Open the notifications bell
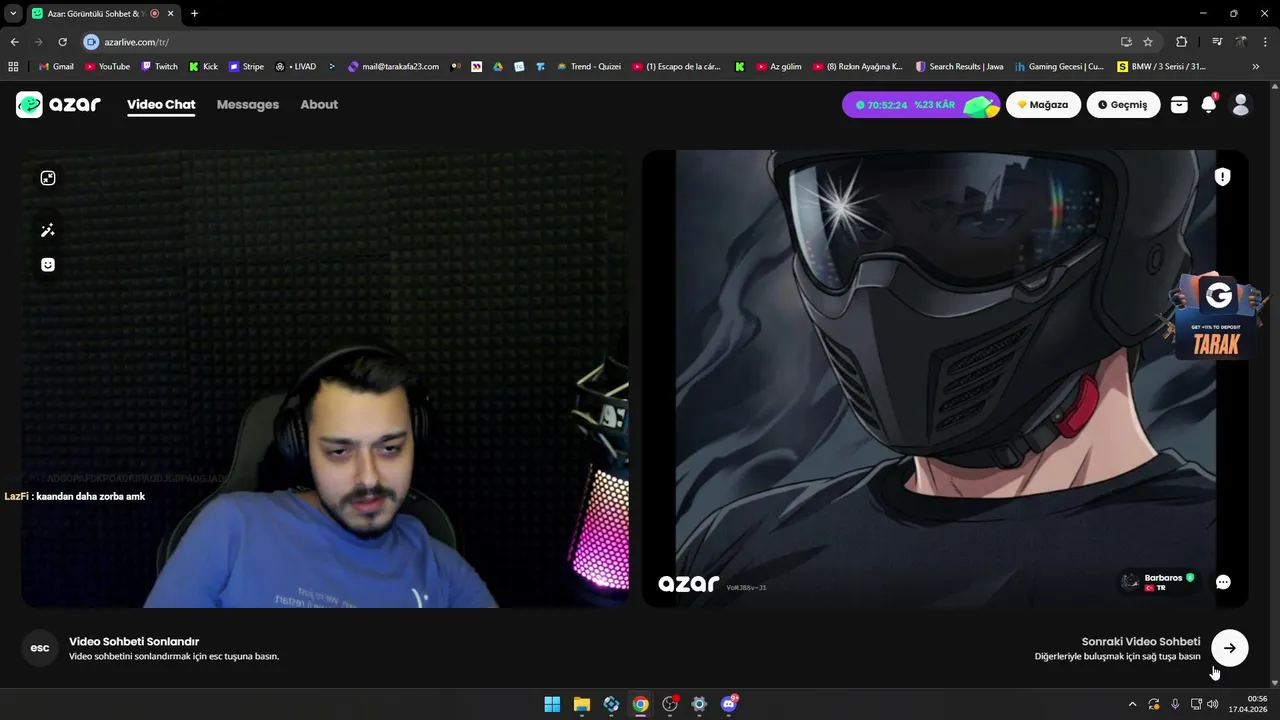The height and width of the screenshot is (720, 1280). [x=1209, y=104]
